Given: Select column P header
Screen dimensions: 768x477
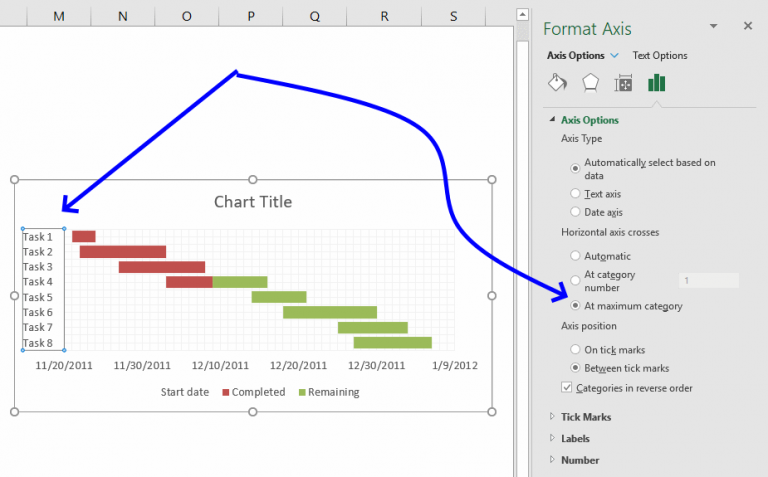Looking at the screenshot, I should [x=251, y=16].
